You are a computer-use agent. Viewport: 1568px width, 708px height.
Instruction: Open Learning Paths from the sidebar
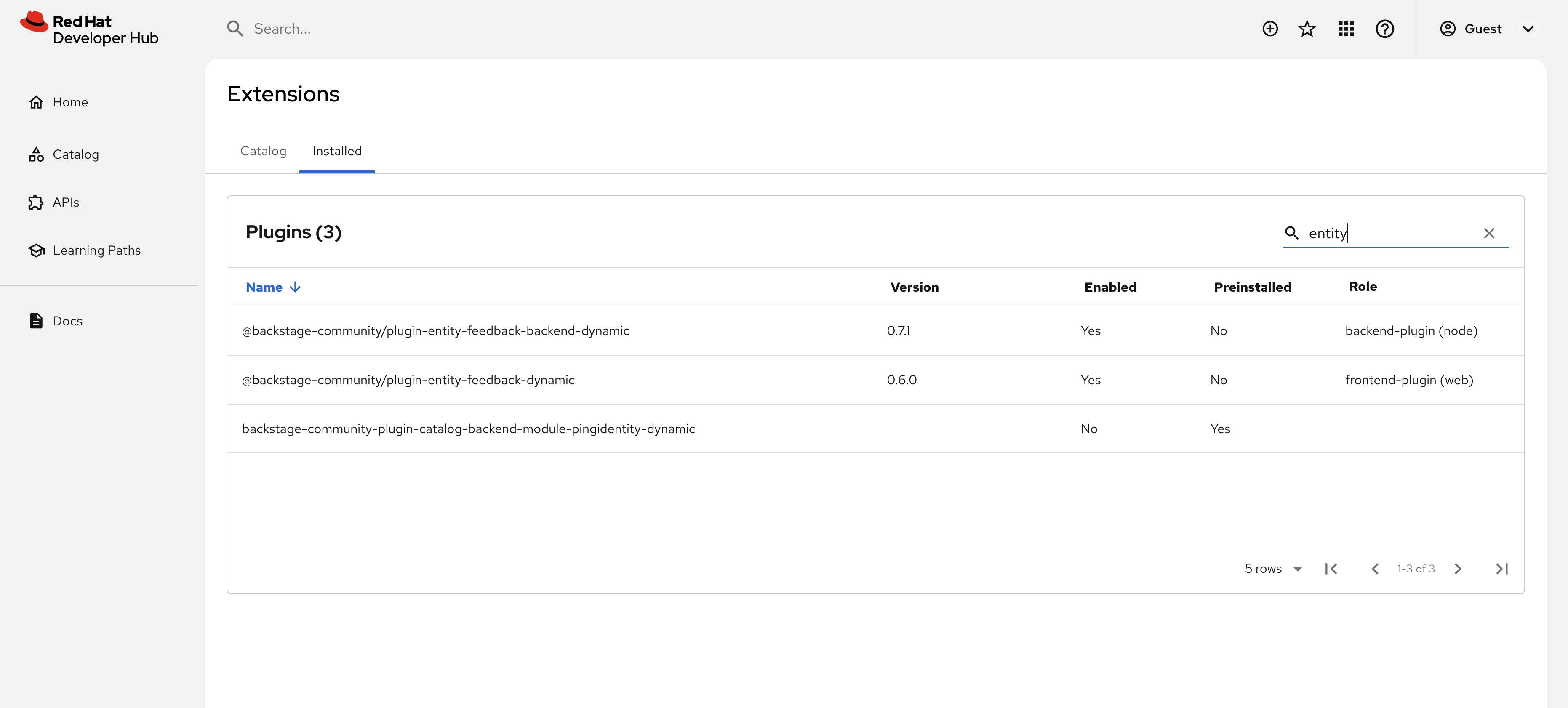tap(96, 250)
